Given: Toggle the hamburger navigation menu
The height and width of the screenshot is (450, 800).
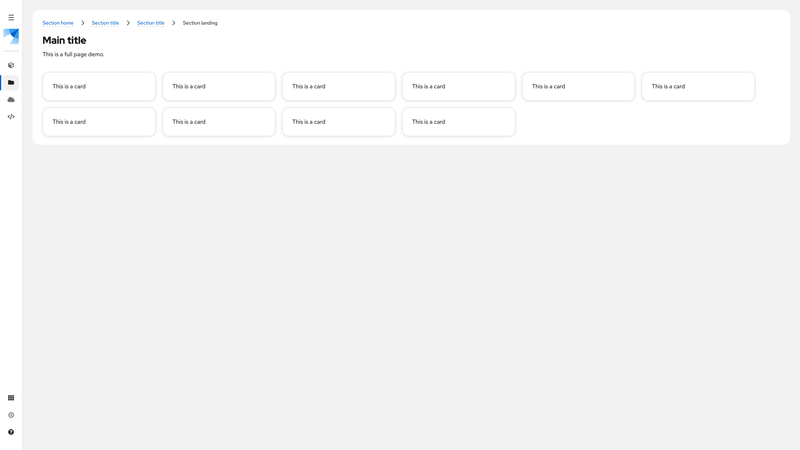Looking at the screenshot, I should click(x=11, y=17).
